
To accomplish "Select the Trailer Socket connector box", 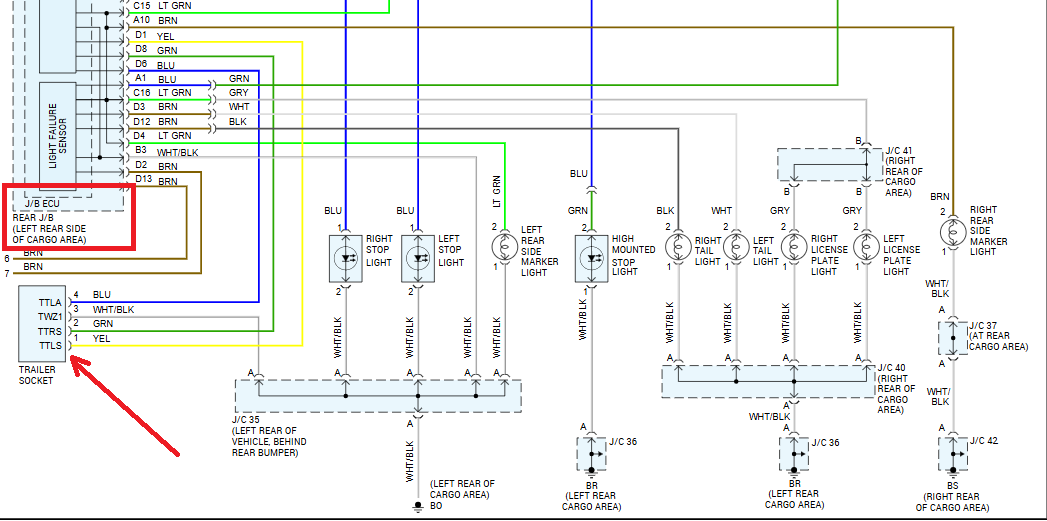I will (x=42, y=324).
